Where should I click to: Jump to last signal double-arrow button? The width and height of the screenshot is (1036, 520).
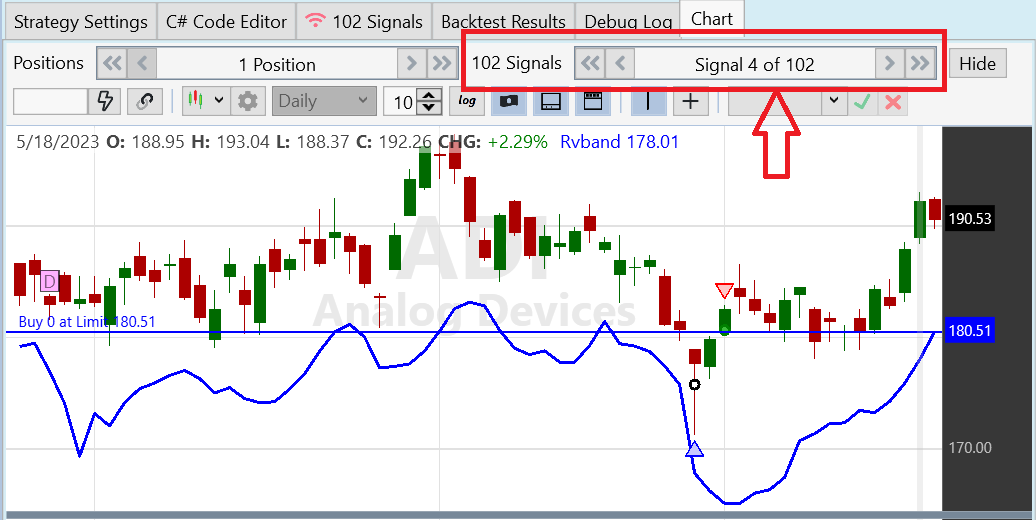[920, 64]
